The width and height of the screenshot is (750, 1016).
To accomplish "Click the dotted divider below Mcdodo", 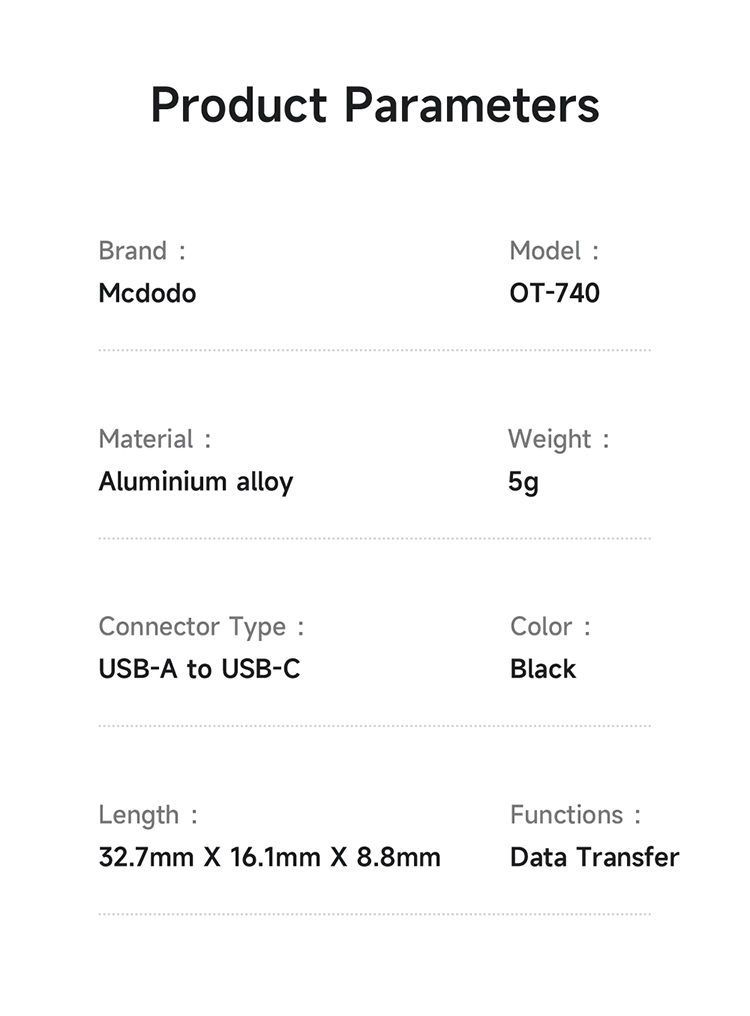I will coord(374,350).
